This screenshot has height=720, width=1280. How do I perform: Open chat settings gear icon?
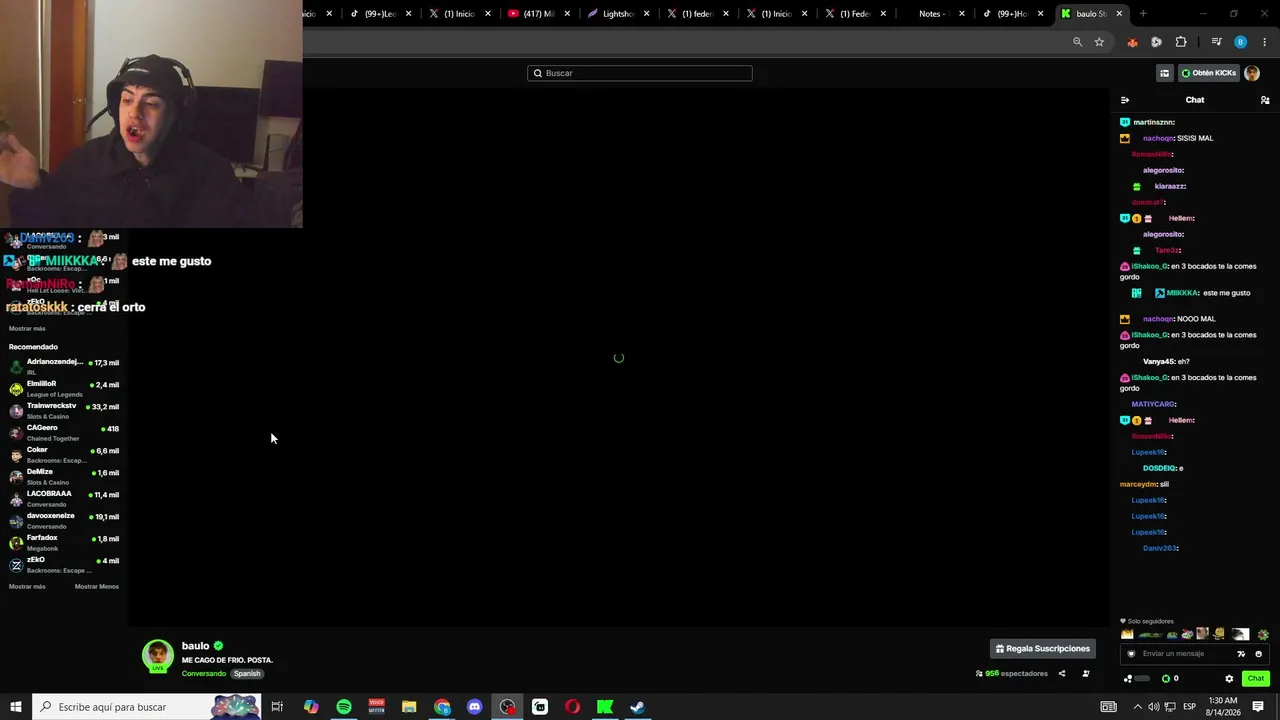1229,678
